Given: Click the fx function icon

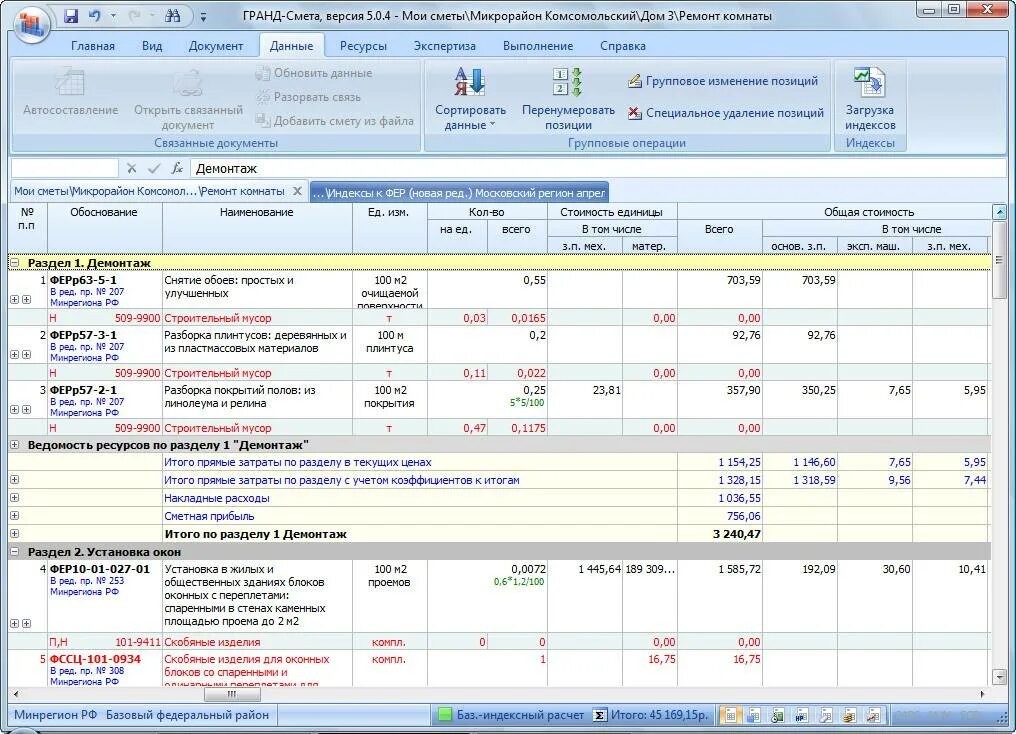Looking at the screenshot, I should point(176,168).
